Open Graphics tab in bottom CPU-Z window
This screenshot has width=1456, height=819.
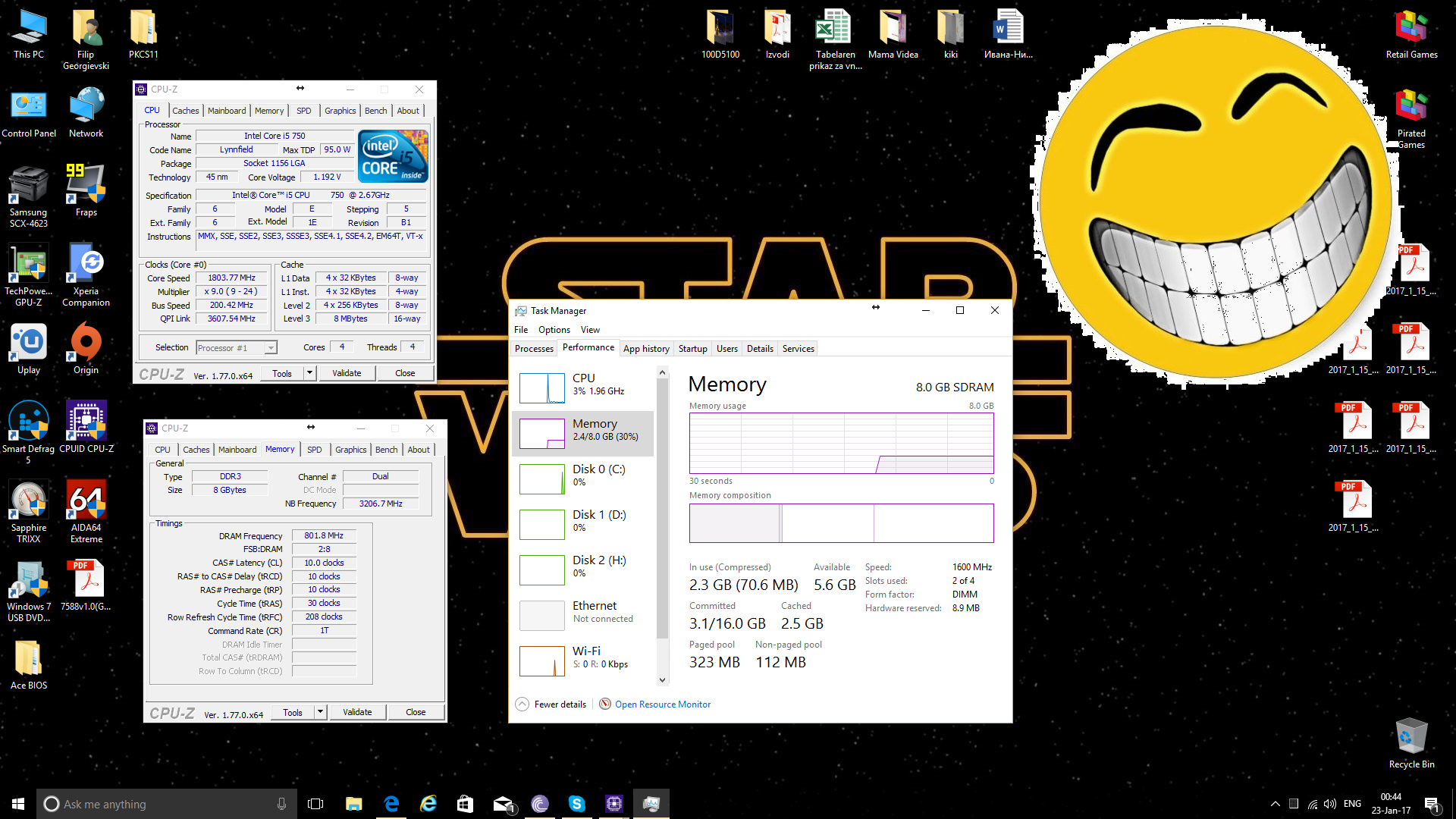[x=350, y=450]
